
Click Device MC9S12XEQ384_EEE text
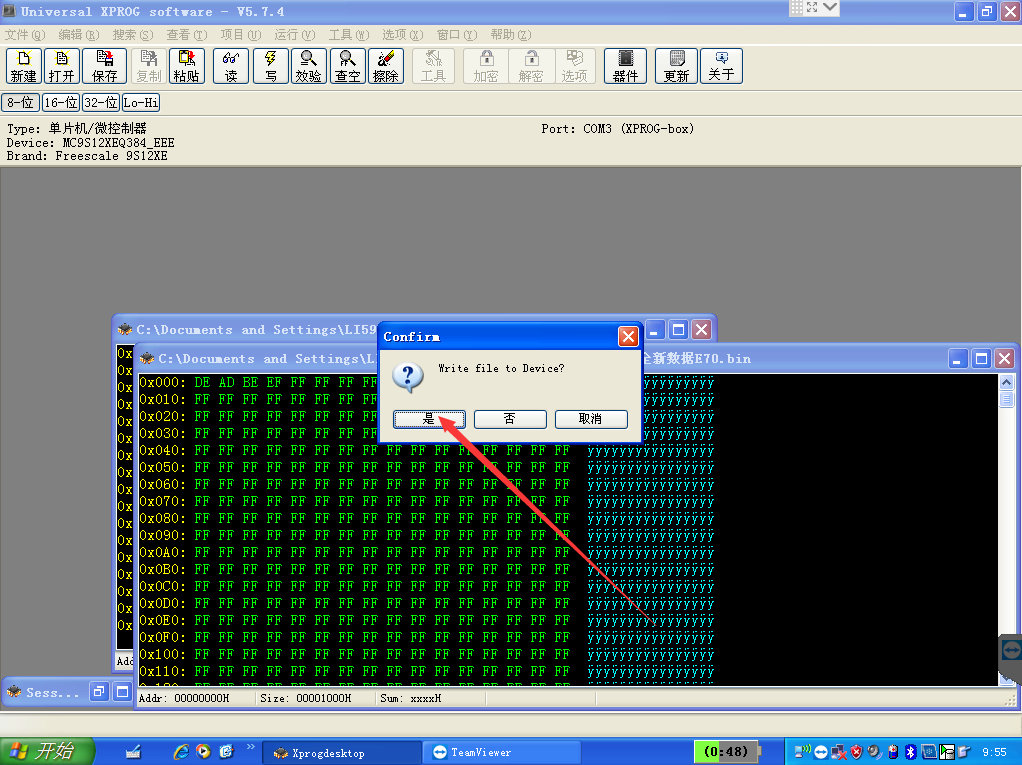tap(91, 143)
